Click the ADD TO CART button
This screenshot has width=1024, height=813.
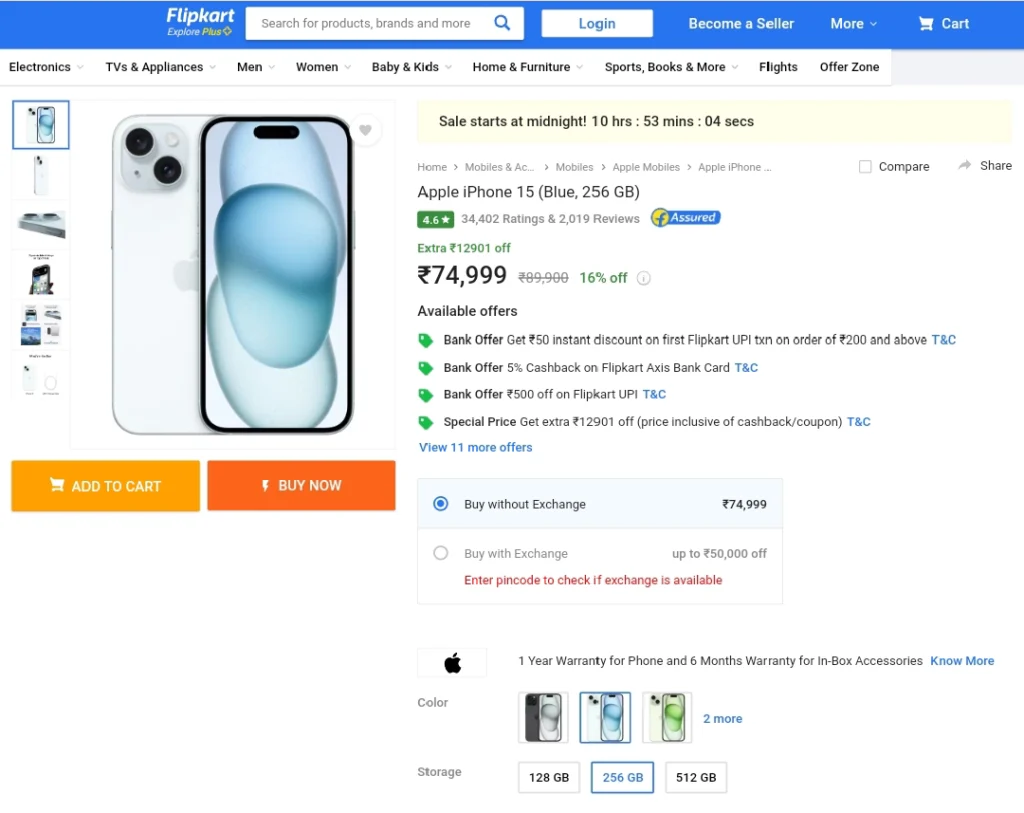tap(105, 486)
